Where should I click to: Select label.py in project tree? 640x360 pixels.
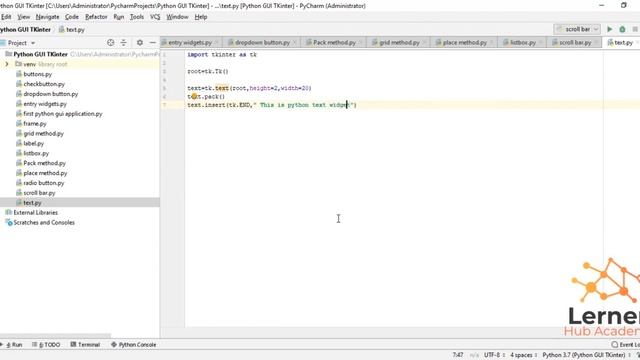33,143
